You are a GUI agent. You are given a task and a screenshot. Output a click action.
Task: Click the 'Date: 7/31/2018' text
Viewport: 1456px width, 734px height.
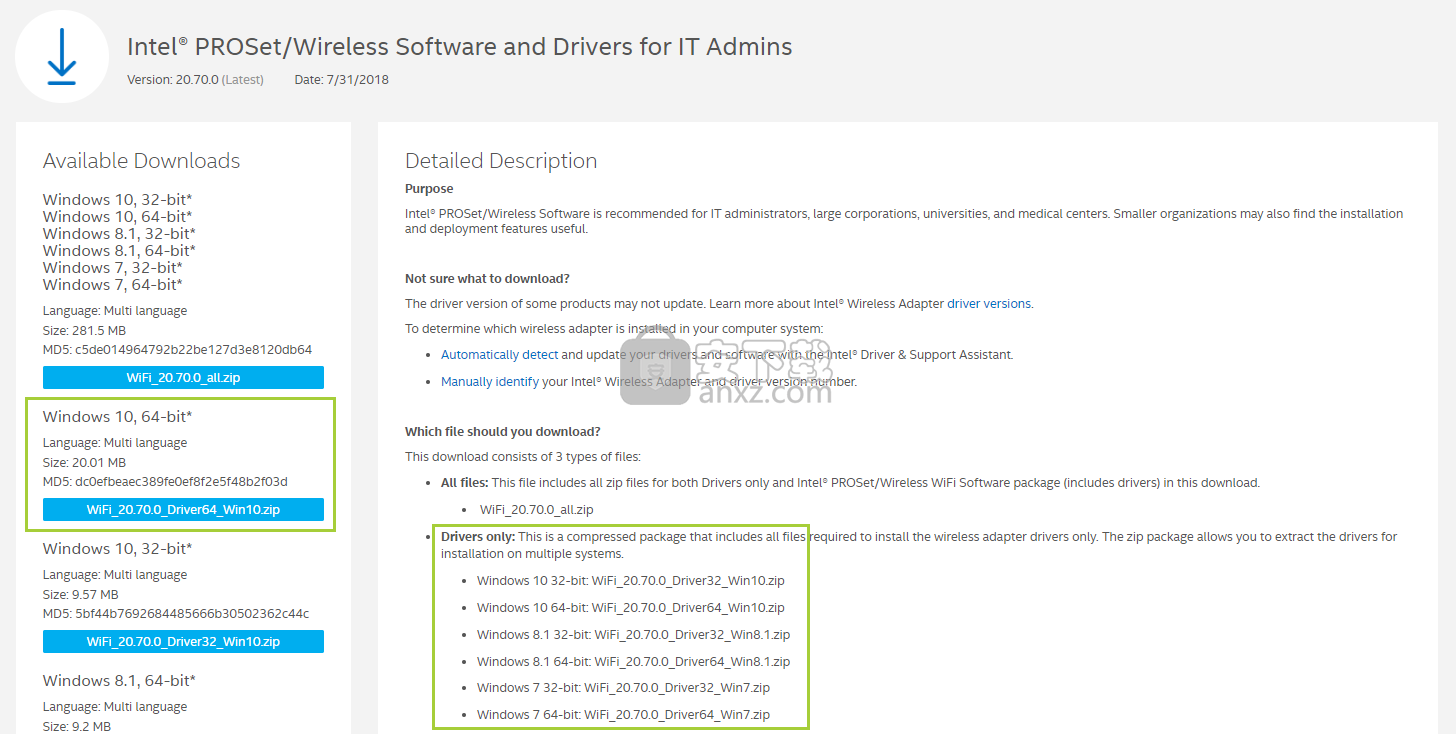coord(341,80)
